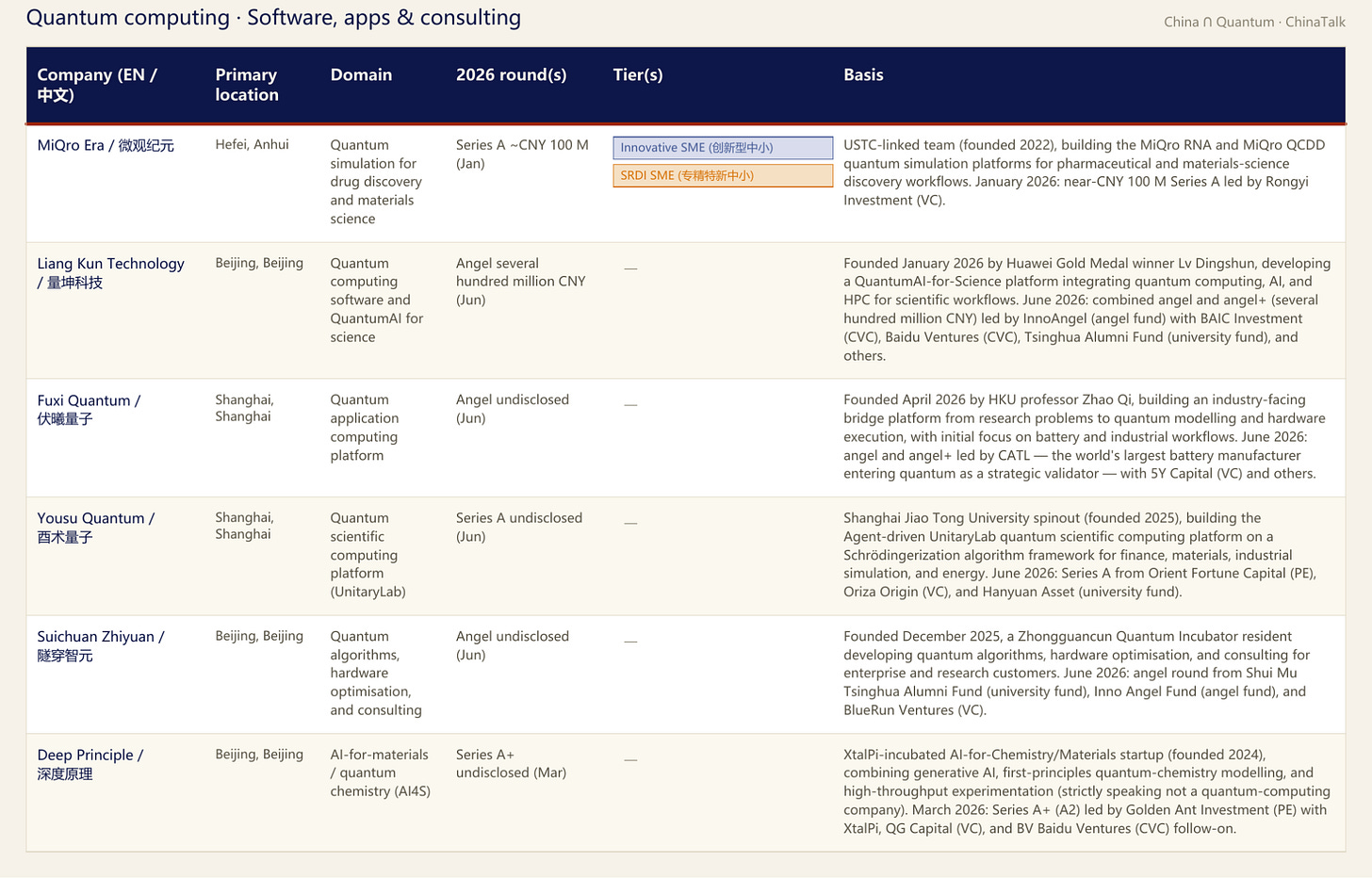Click the tier dash in Deep Principle row

pos(630,759)
